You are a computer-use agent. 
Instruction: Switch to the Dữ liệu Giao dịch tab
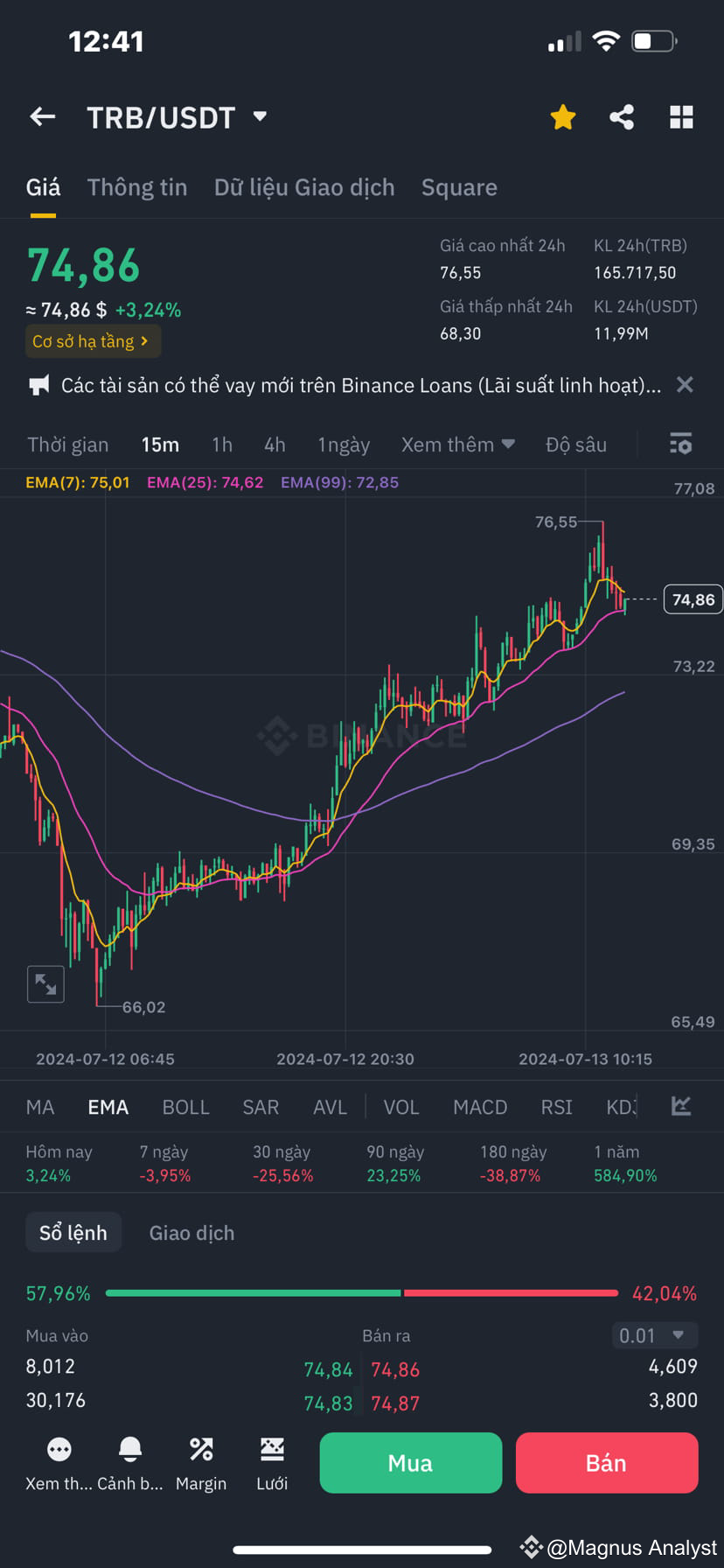[x=304, y=187]
